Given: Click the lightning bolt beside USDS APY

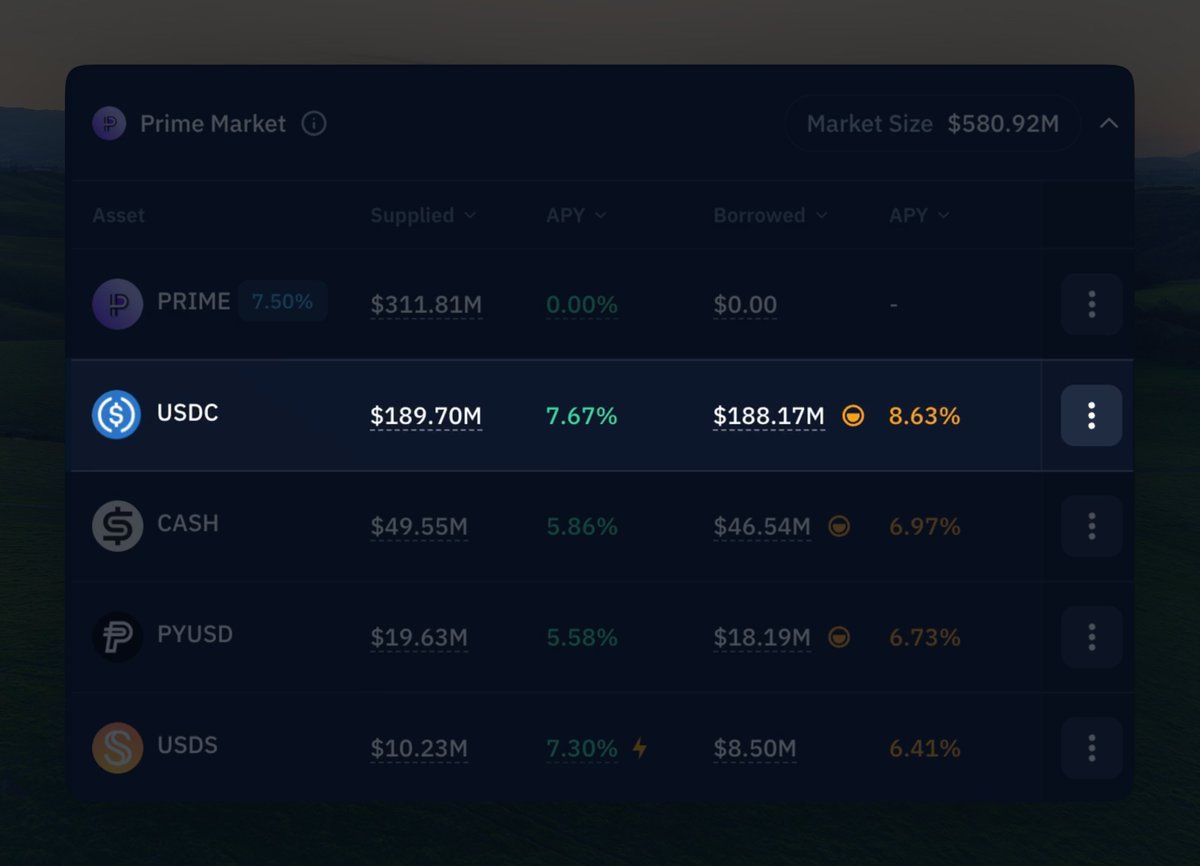Looking at the screenshot, I should pos(640,748).
